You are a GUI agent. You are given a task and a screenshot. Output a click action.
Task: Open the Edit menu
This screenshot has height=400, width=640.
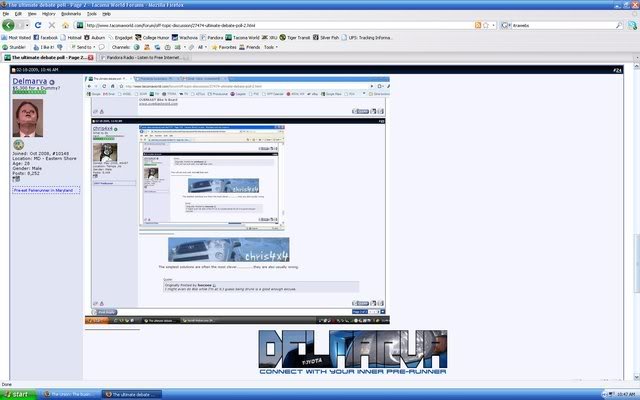pyautogui.click(x=18, y=14)
